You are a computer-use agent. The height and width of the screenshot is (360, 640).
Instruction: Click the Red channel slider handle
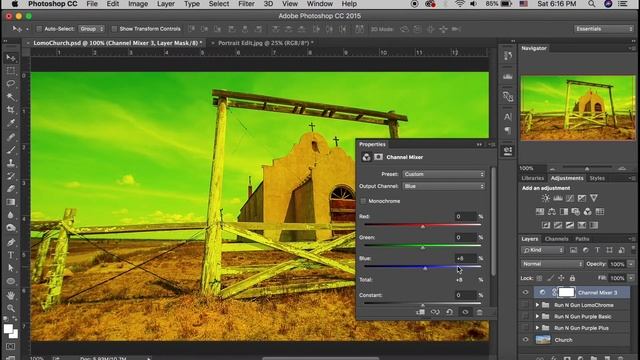point(423,226)
